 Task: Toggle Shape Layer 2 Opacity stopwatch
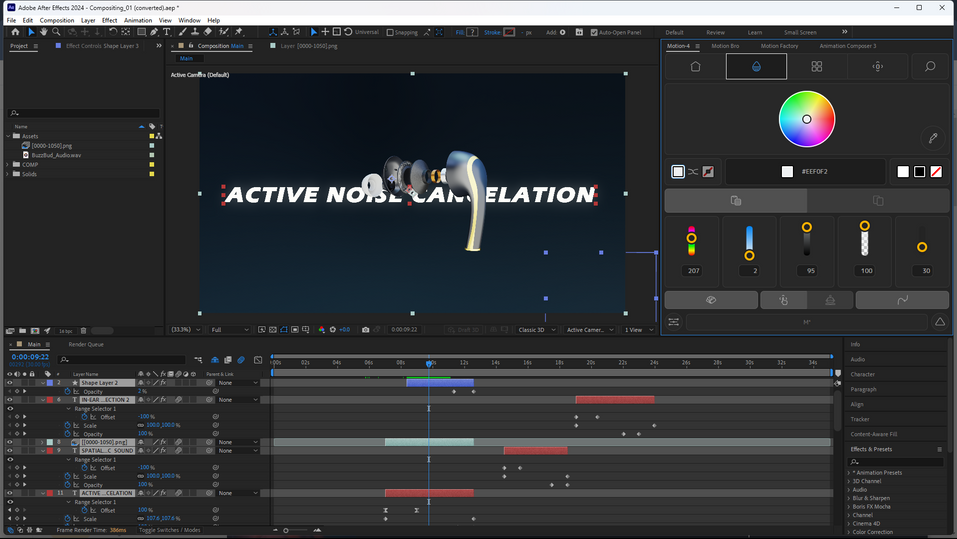(x=67, y=391)
